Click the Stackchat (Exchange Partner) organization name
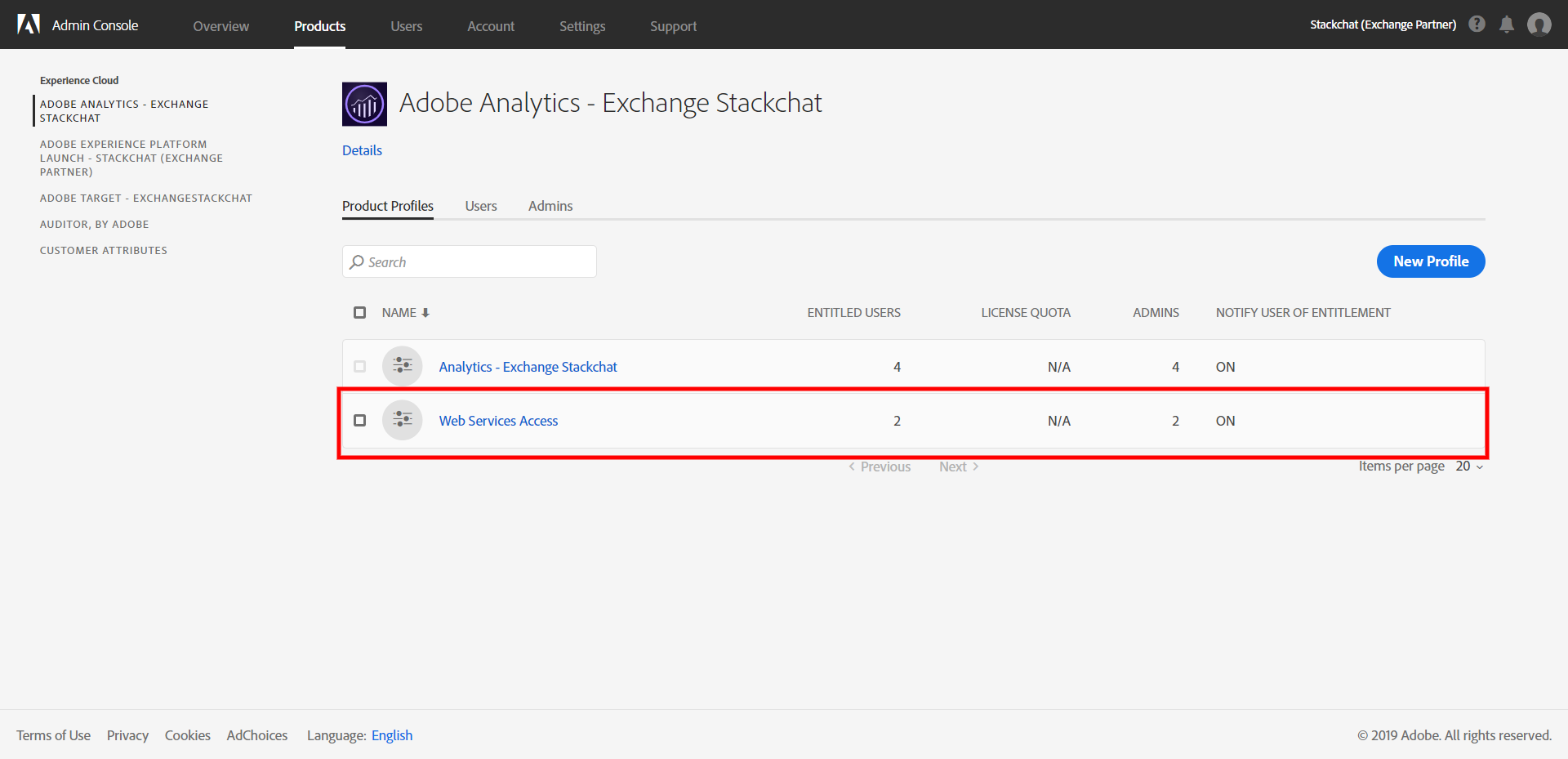The image size is (1568, 759). (1383, 25)
